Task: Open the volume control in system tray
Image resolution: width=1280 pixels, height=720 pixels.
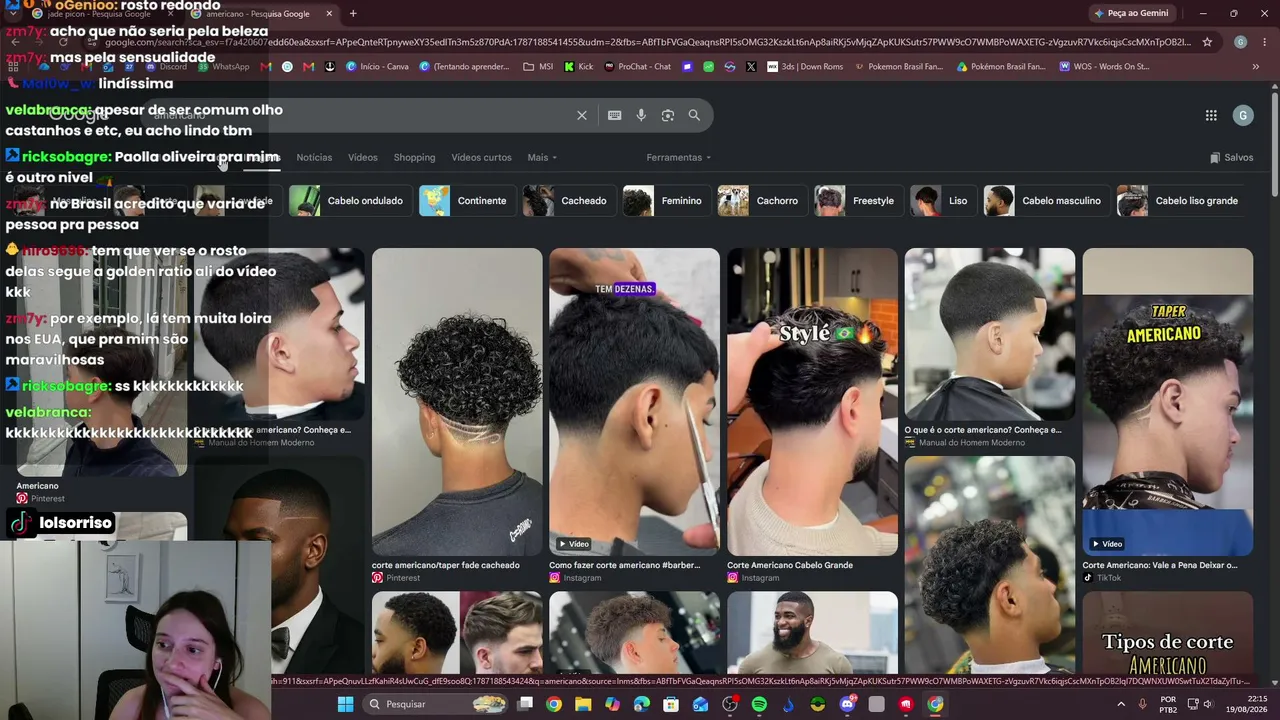Action: [1207, 704]
